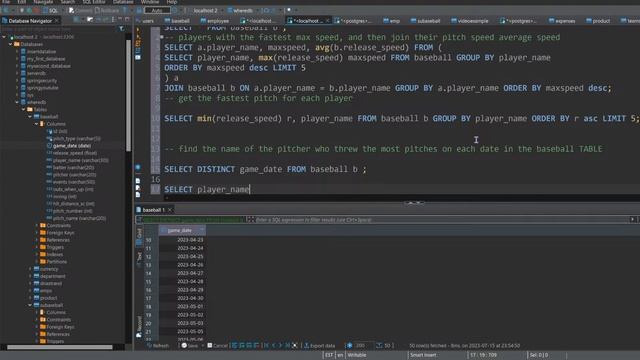Collapse the localhost 2 connection node
This screenshot has width=640, height=360.
[x=4, y=37]
